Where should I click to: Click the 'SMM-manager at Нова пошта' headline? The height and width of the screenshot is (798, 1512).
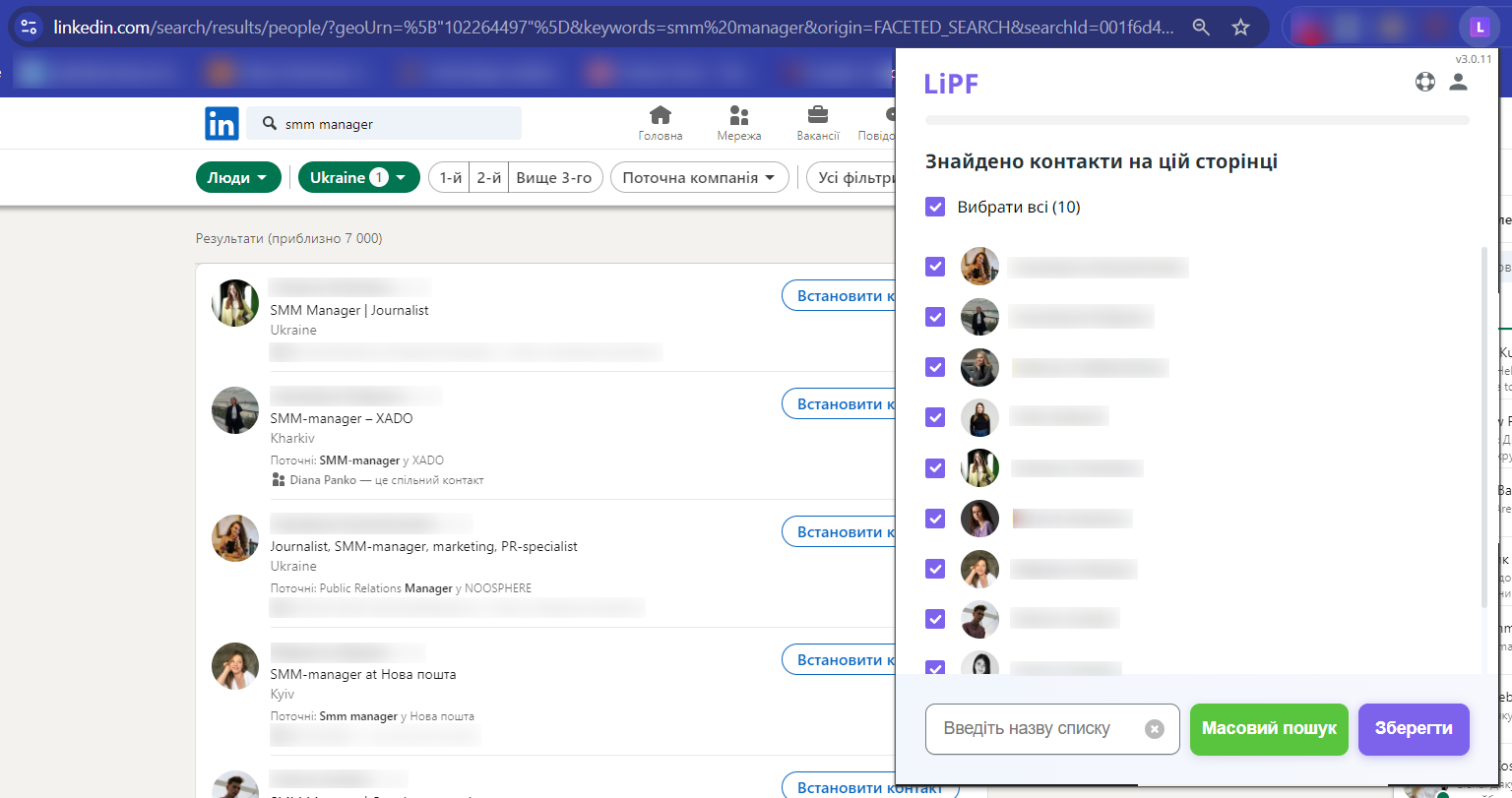click(363, 674)
